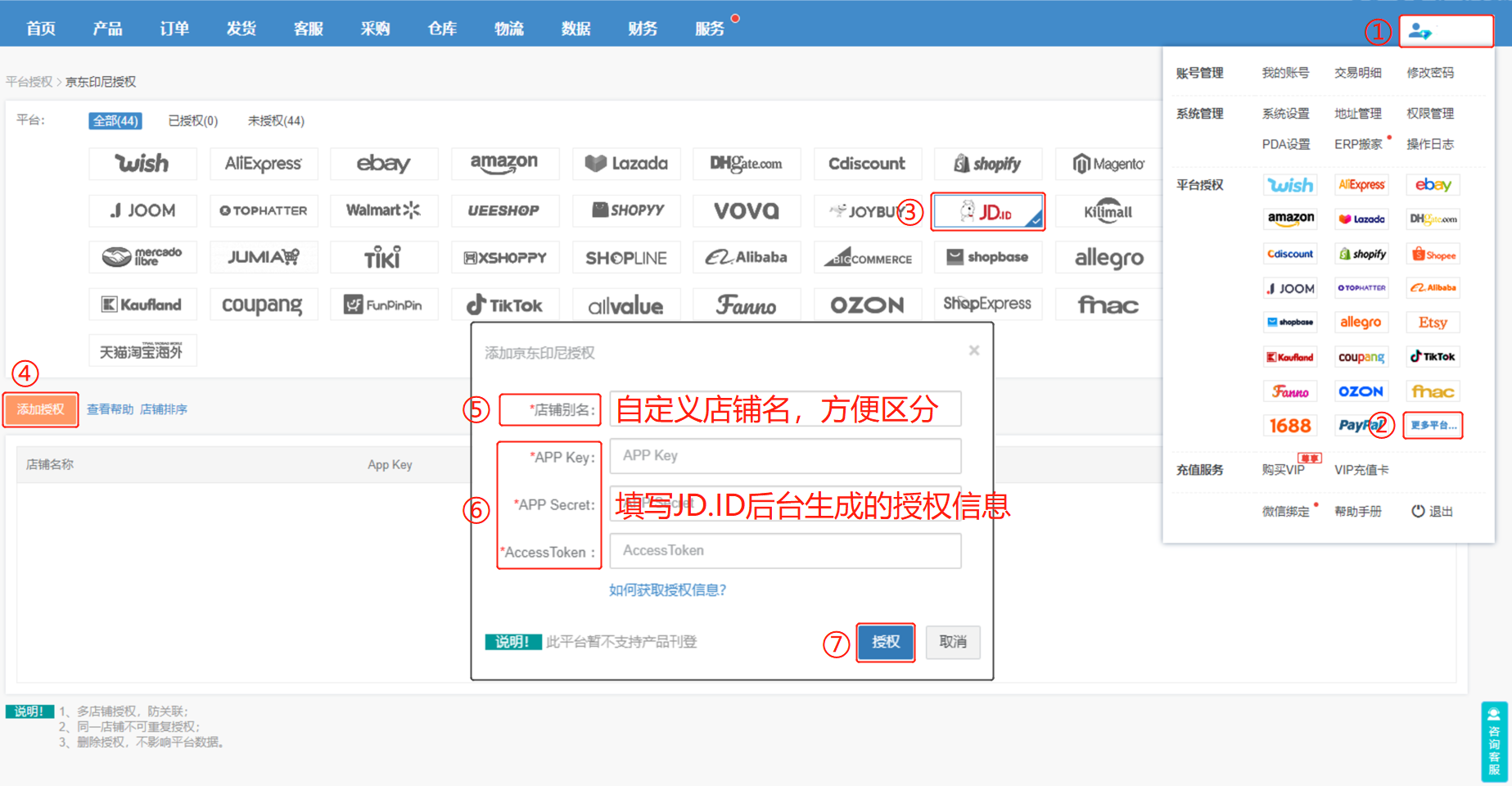Close the 添加京东印尼授权 dialog
The image size is (1512, 786).
[974, 350]
